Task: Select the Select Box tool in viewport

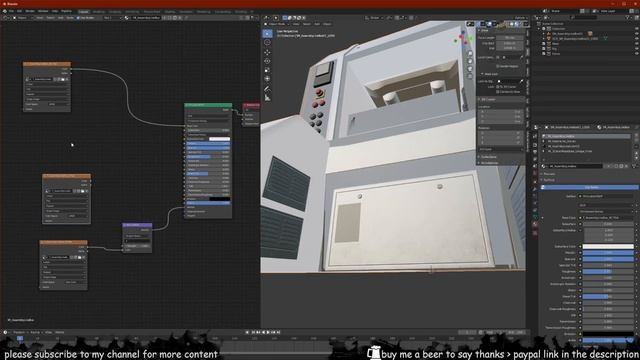Action: click(267, 33)
